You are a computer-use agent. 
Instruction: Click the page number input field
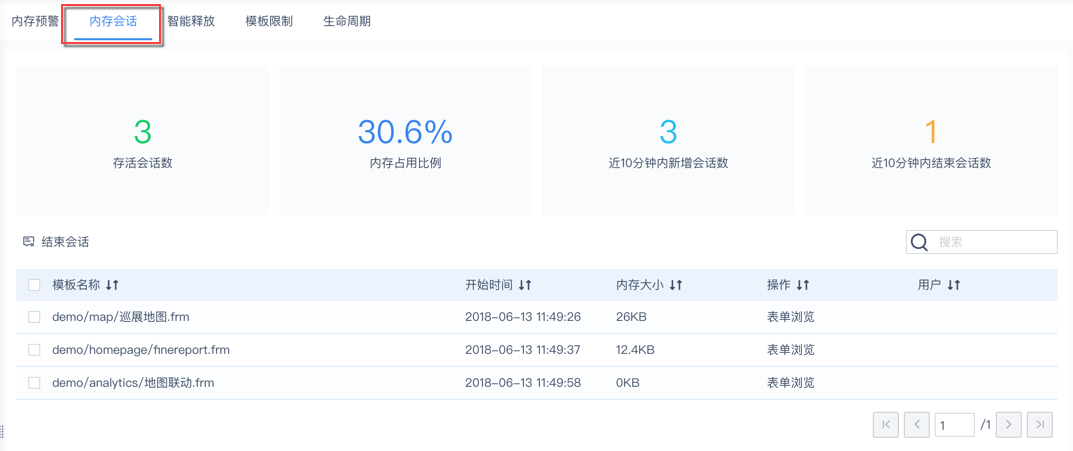pyautogui.click(x=954, y=425)
